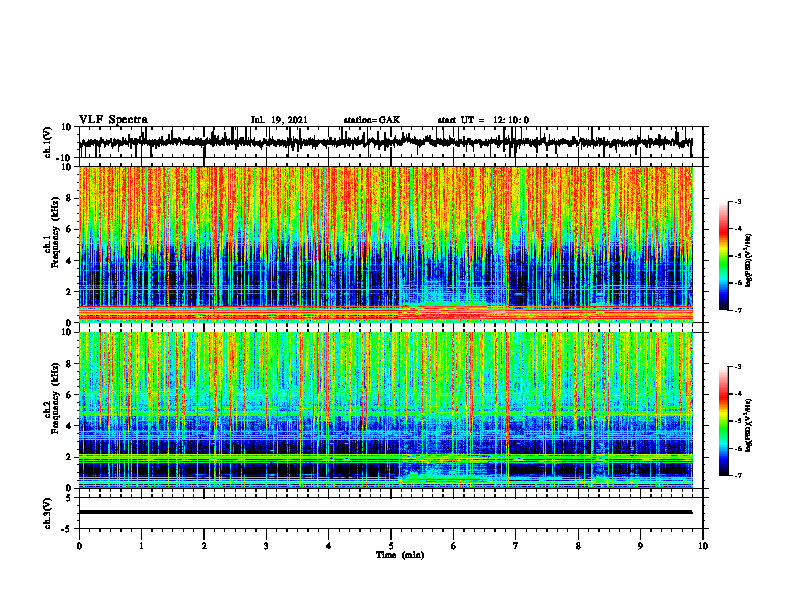Click the '6' kHz tick on ch.2 spectrogram

pyautogui.click(x=70, y=395)
